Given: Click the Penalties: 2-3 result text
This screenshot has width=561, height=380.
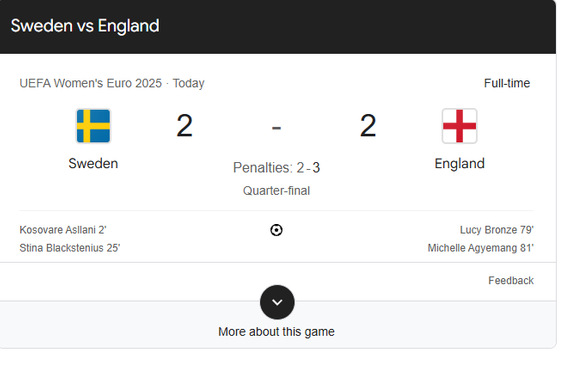Looking at the screenshot, I should [x=277, y=167].
